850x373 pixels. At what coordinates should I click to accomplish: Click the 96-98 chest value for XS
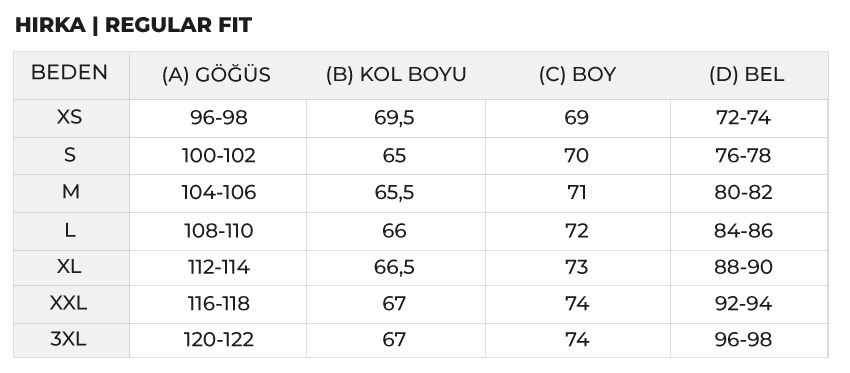click(218, 118)
